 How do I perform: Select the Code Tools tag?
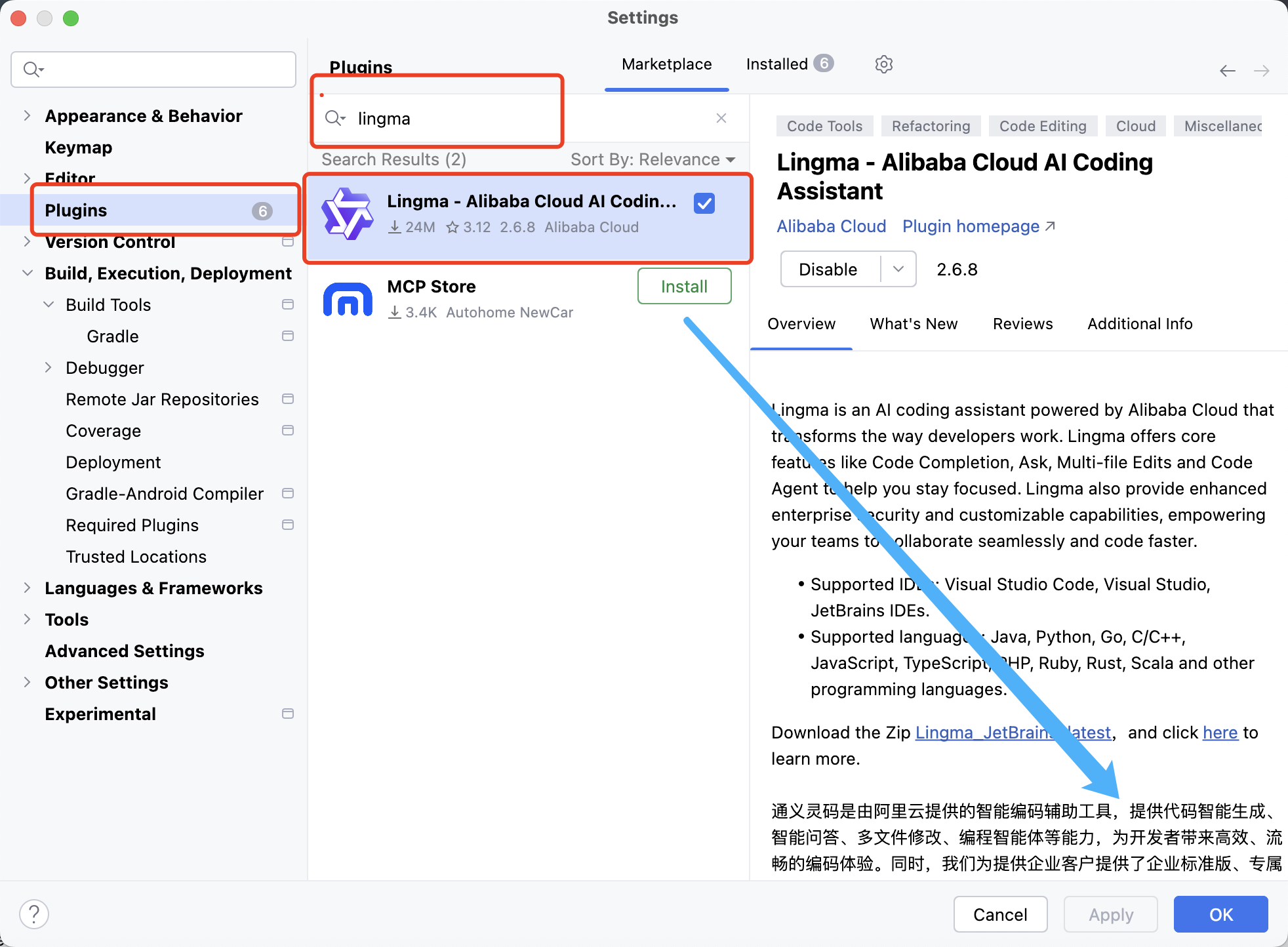tap(824, 126)
